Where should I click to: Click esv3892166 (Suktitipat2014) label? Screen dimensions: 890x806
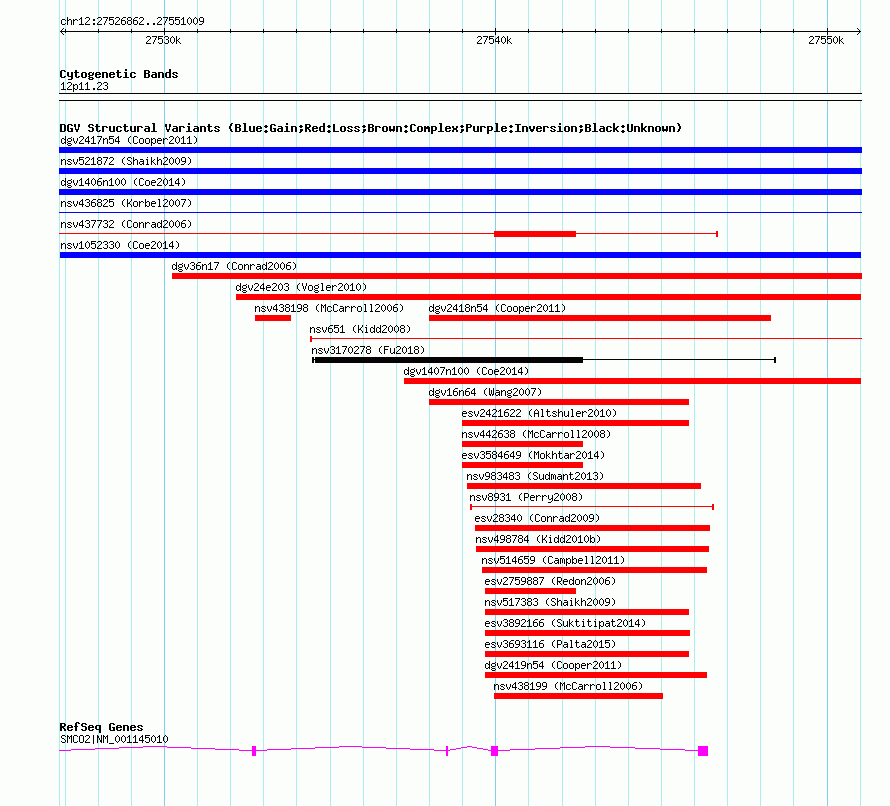pyautogui.click(x=565, y=623)
